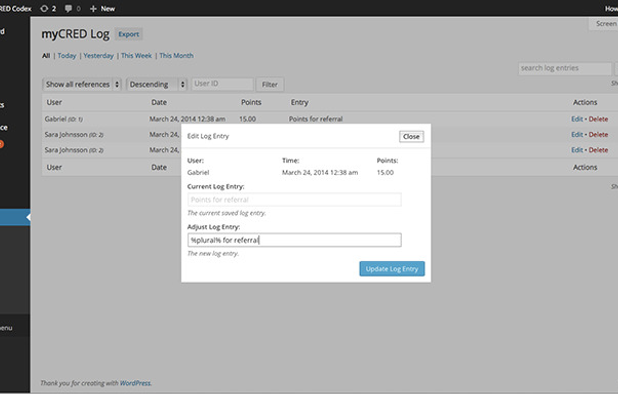The width and height of the screenshot is (618, 394).
Task: Open Show all references dropdown
Action: point(82,84)
